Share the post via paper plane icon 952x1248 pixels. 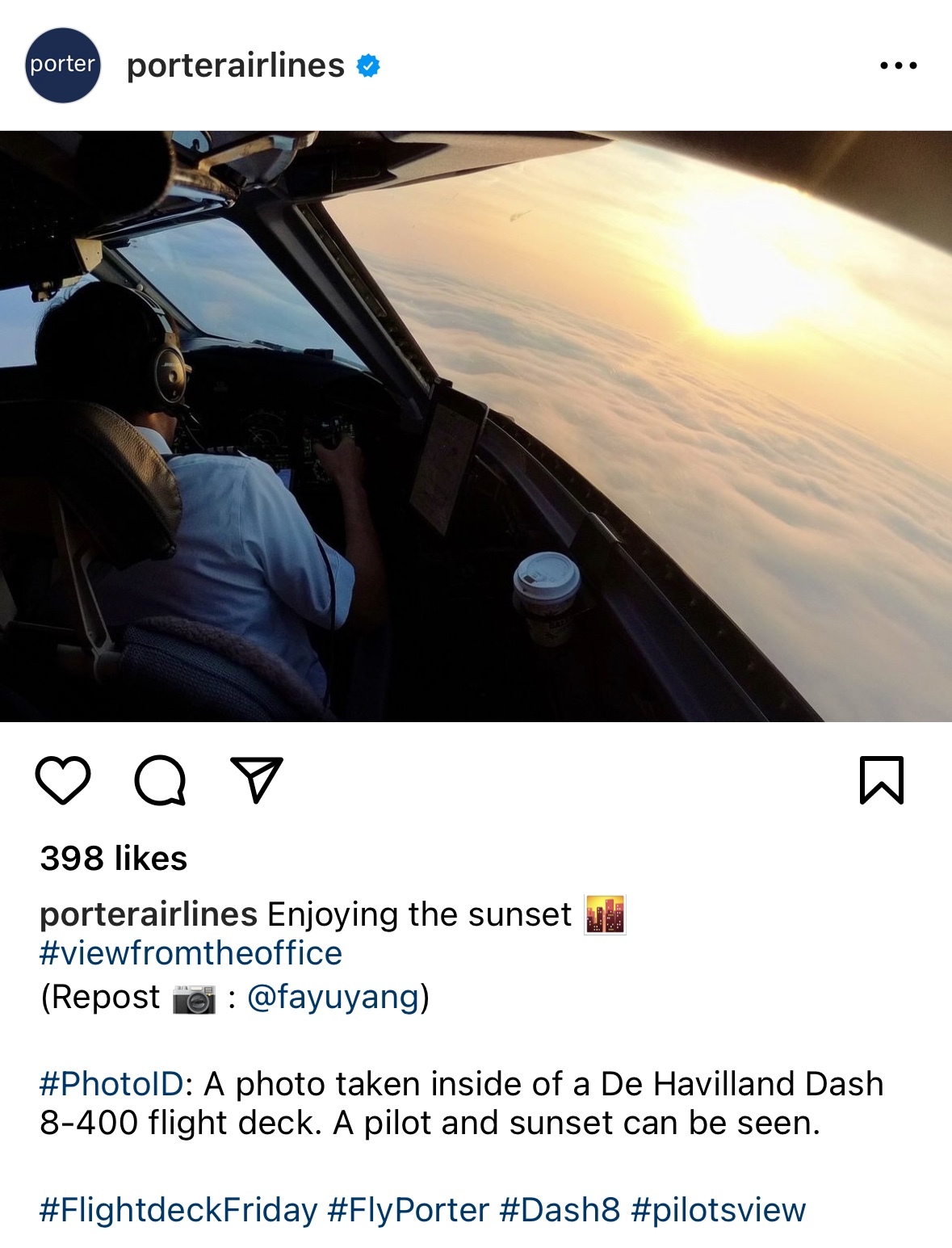coord(257,779)
